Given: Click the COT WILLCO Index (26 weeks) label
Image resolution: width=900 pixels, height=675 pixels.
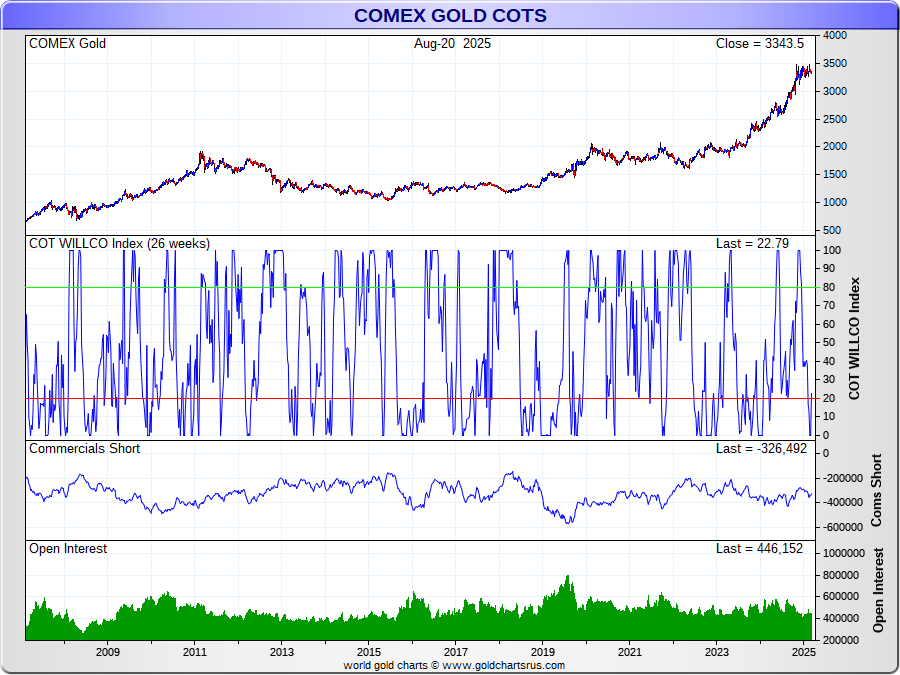Looking at the screenshot, I should [119, 244].
